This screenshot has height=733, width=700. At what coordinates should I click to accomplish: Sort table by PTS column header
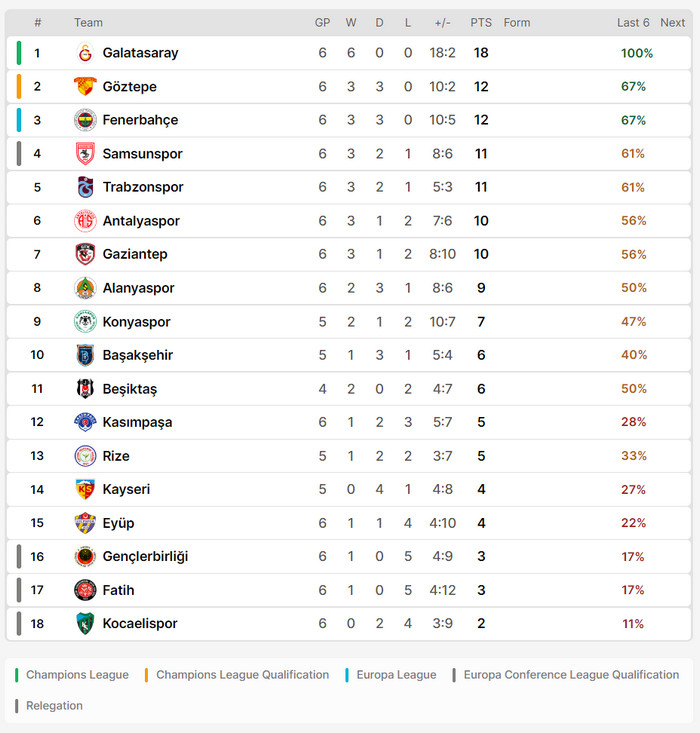[481, 23]
